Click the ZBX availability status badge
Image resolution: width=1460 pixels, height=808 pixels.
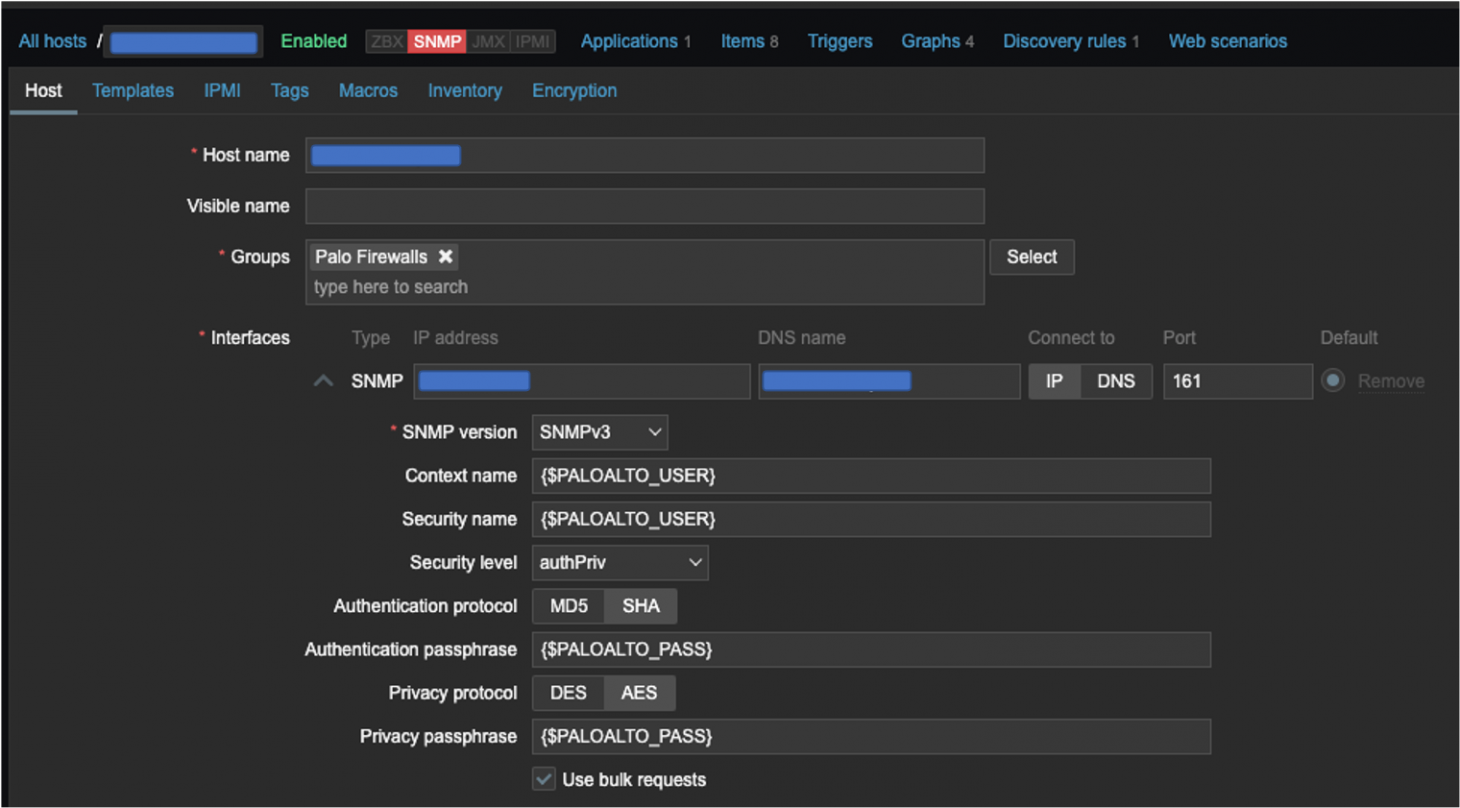387,41
